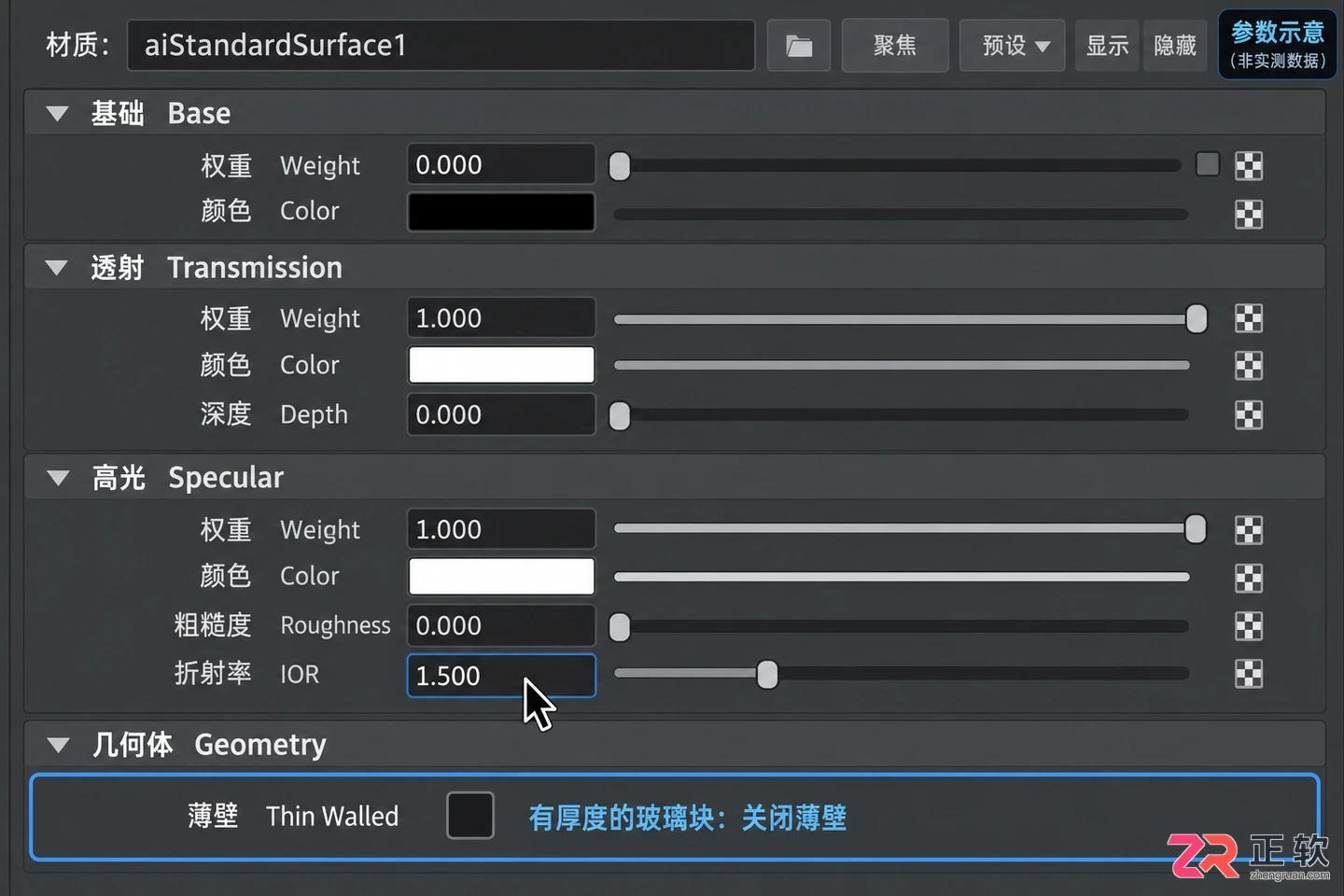Click checker icon for Transmission Color
This screenshot has height=896, width=1344.
(1249, 365)
